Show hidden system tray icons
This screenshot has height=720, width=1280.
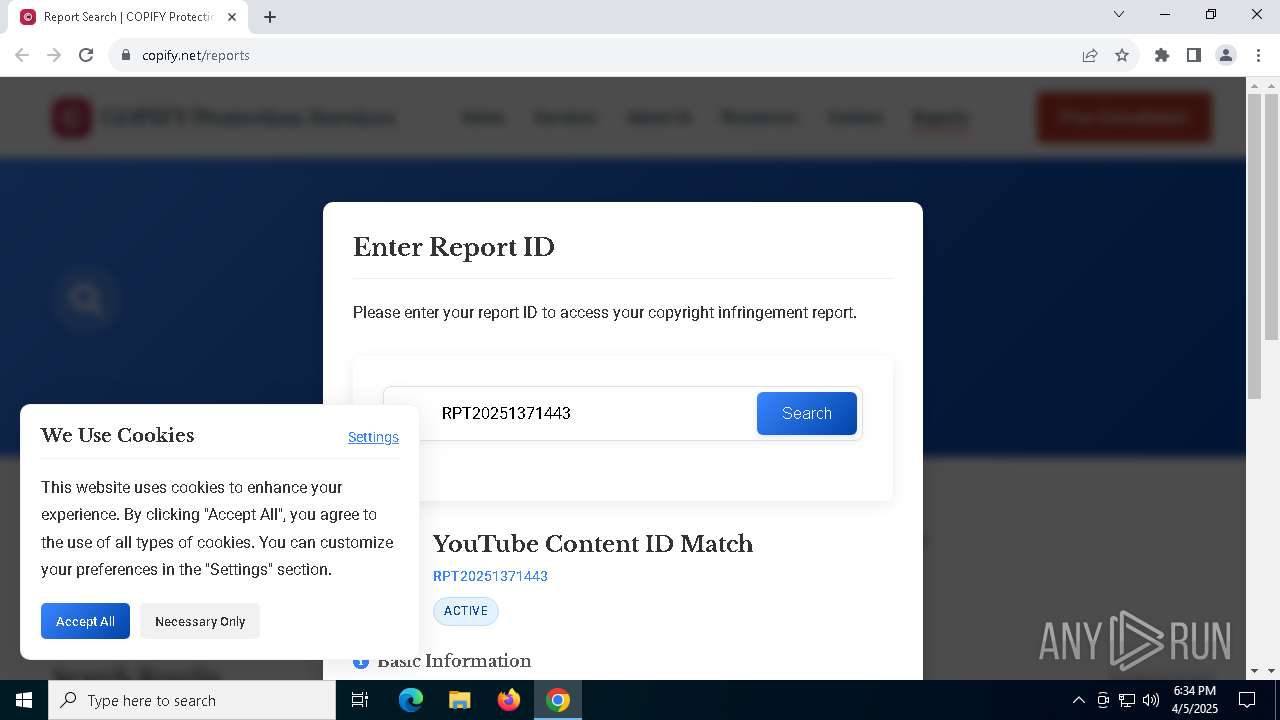[1078, 700]
